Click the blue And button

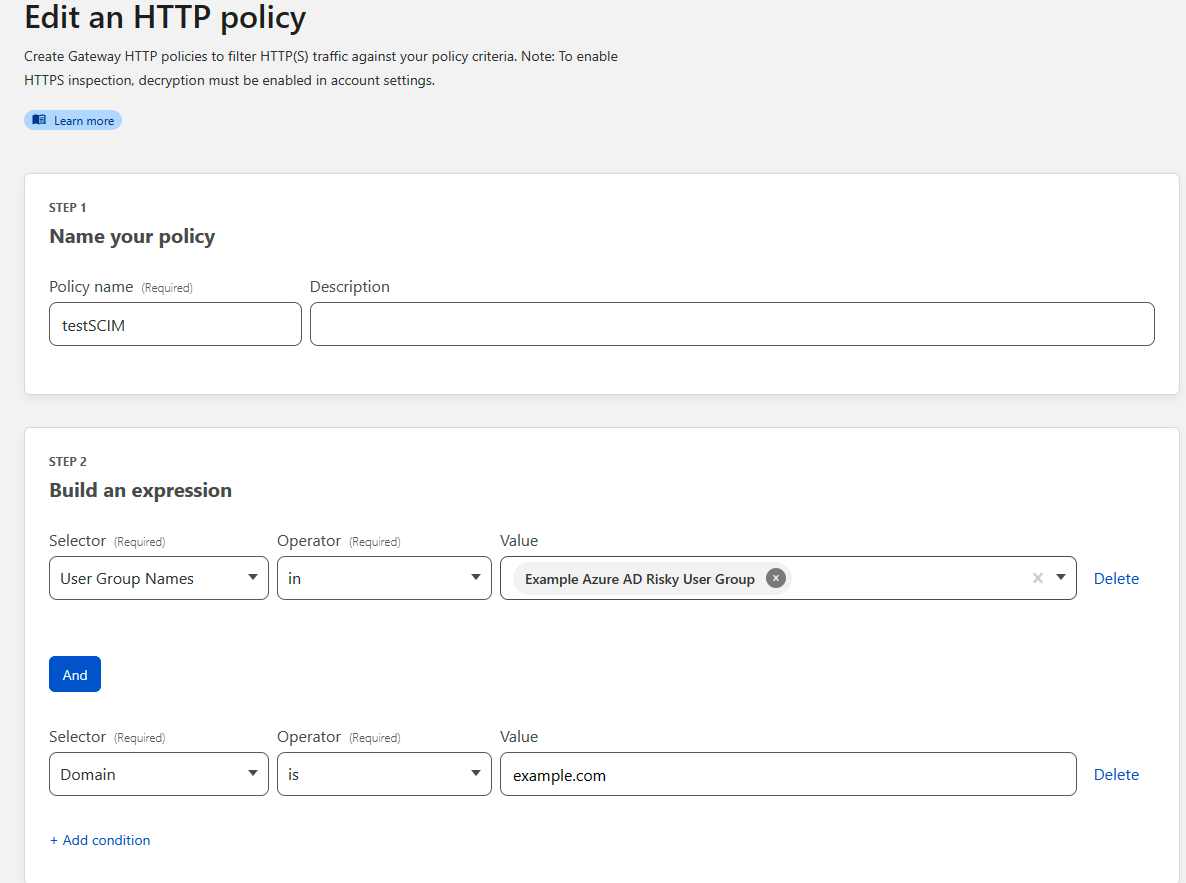(75, 674)
